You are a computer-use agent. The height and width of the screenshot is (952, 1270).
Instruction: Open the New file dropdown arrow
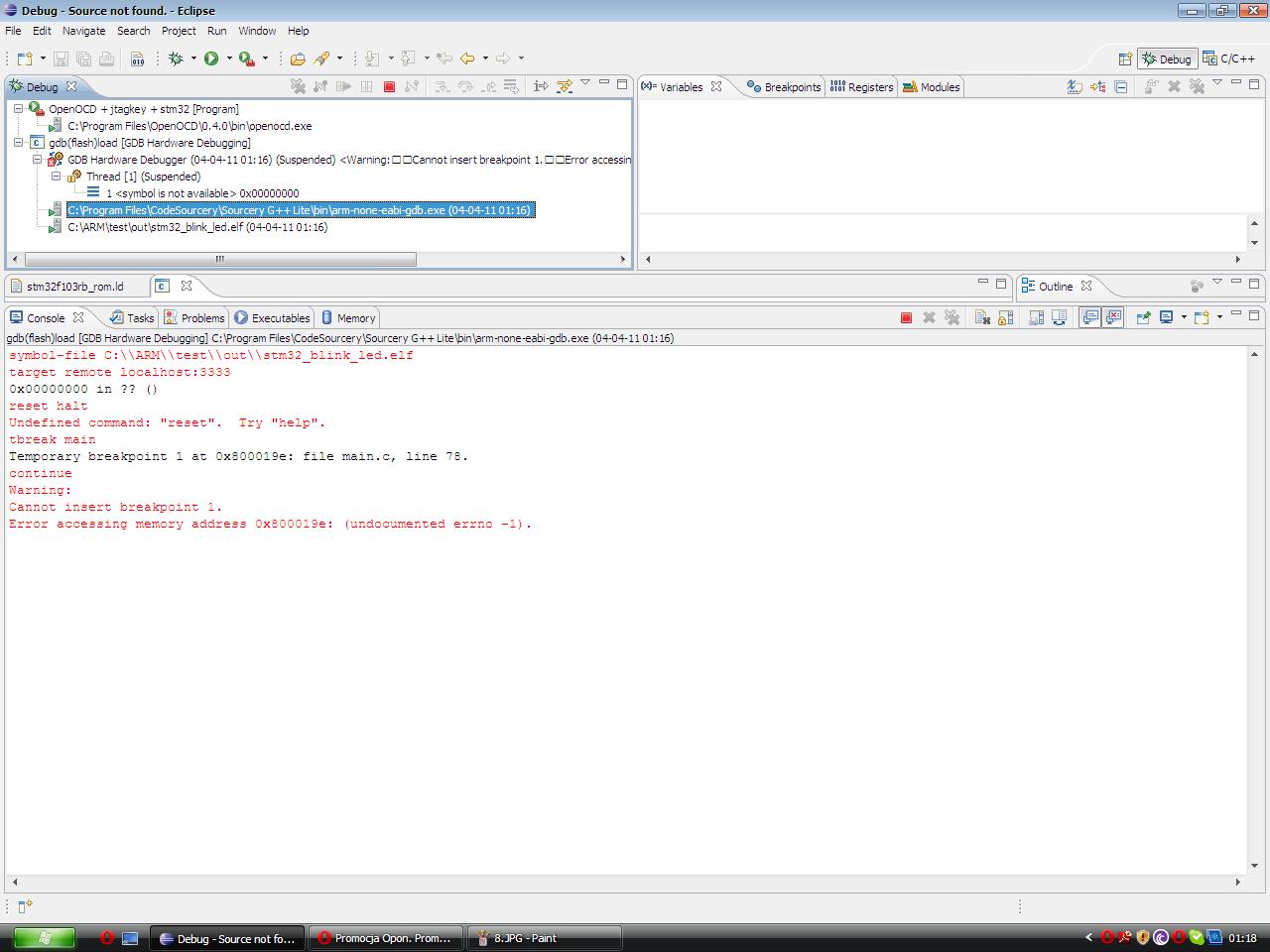click(43, 59)
